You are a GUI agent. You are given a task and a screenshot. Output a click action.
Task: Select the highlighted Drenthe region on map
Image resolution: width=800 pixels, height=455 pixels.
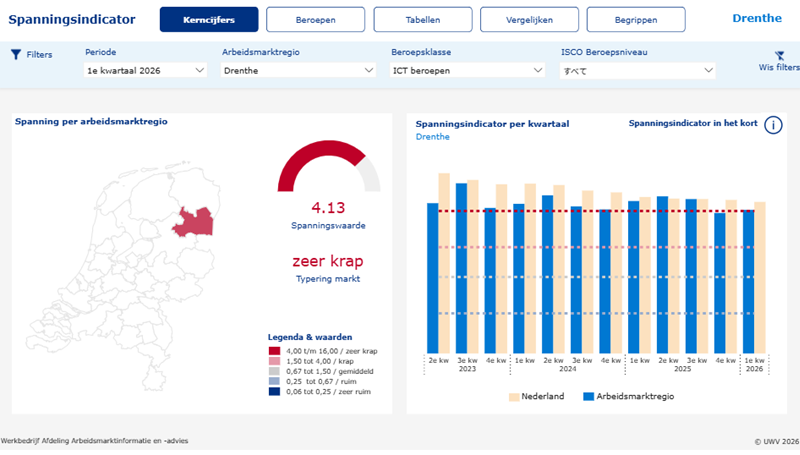click(x=193, y=222)
